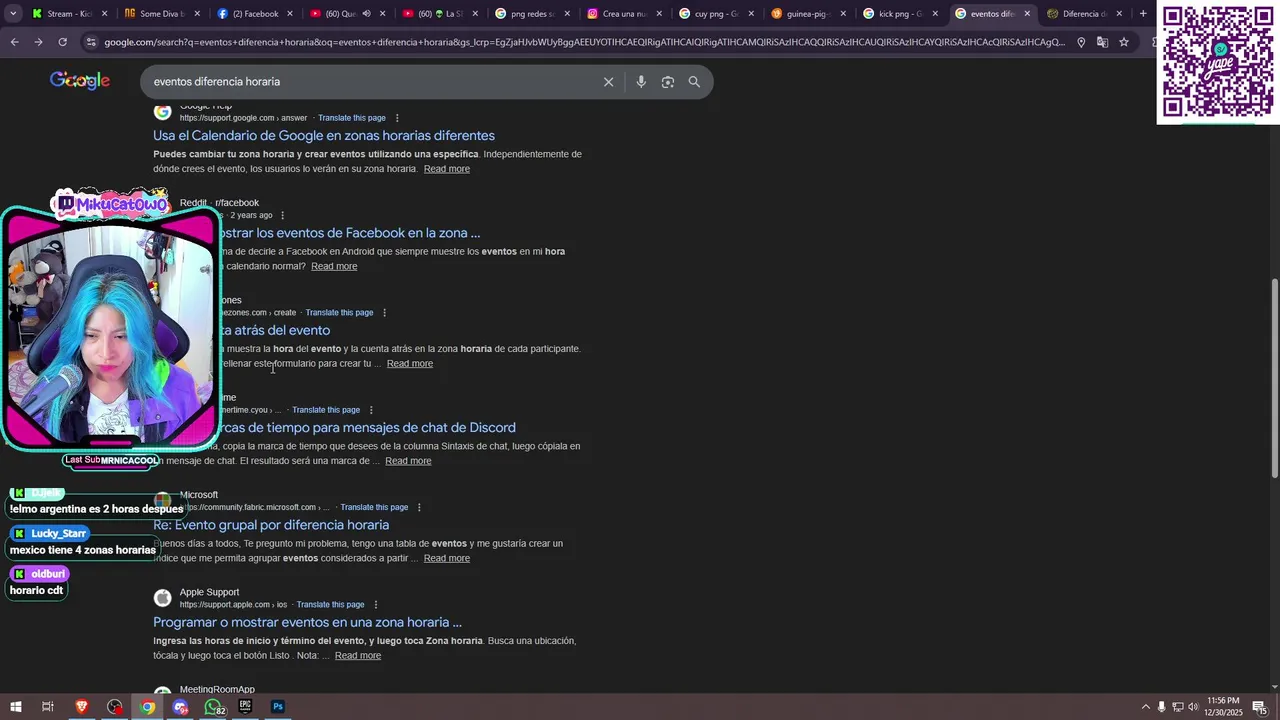Open the more options menu for Google Help result
1280x720 pixels.
coord(397,118)
